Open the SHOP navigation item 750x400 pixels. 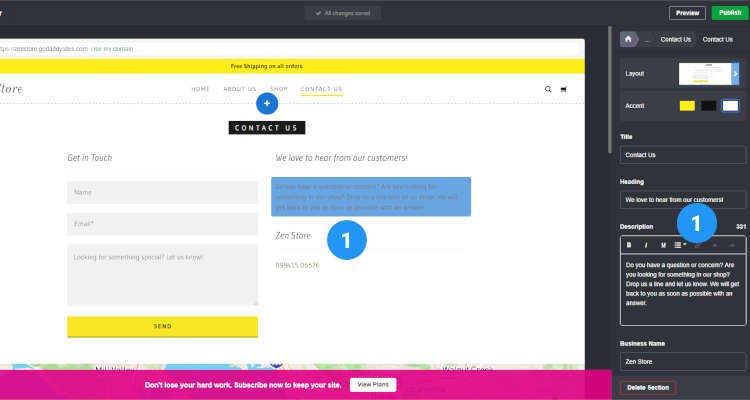[279, 89]
